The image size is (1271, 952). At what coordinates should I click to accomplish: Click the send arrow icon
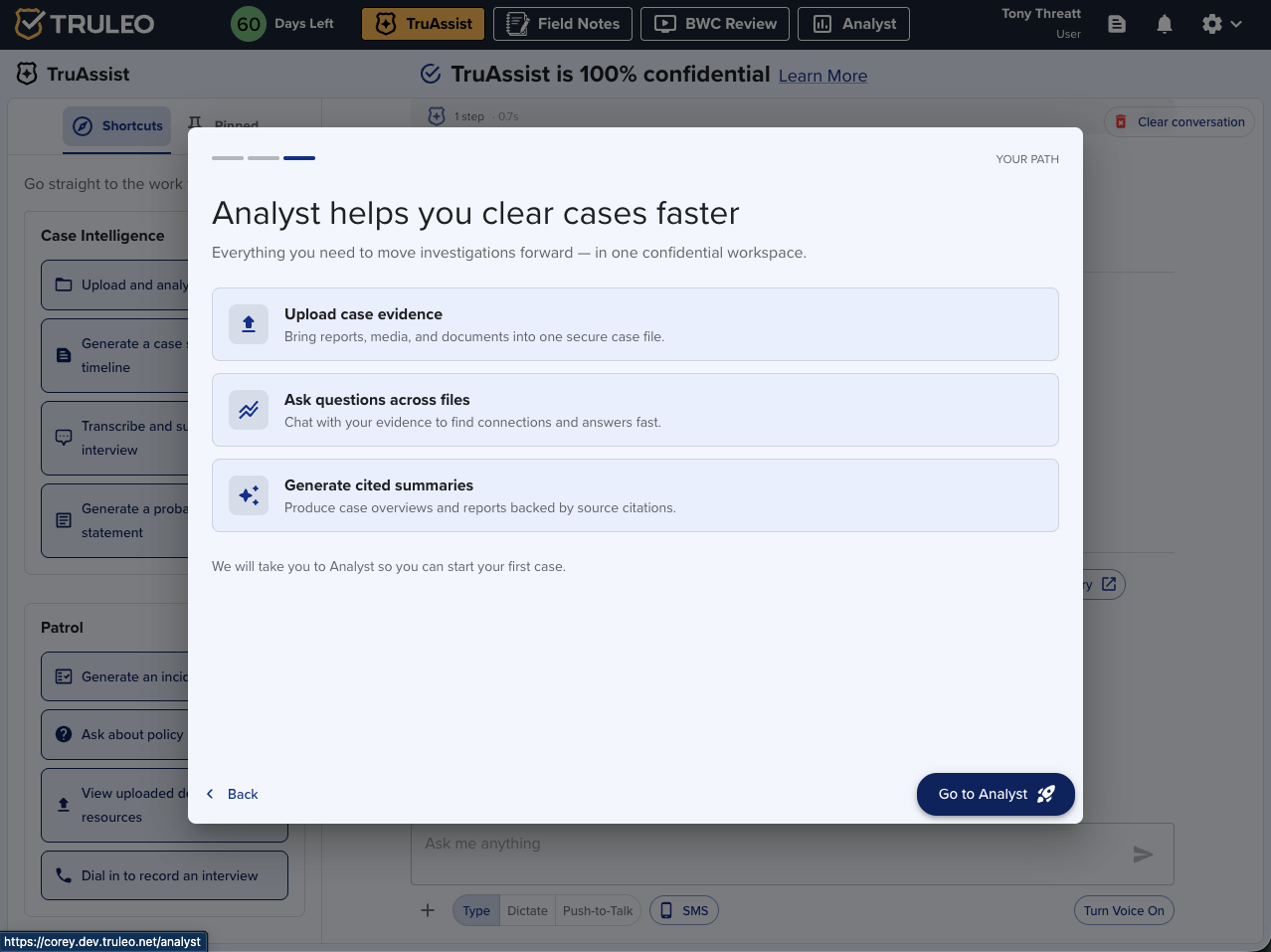point(1144,854)
